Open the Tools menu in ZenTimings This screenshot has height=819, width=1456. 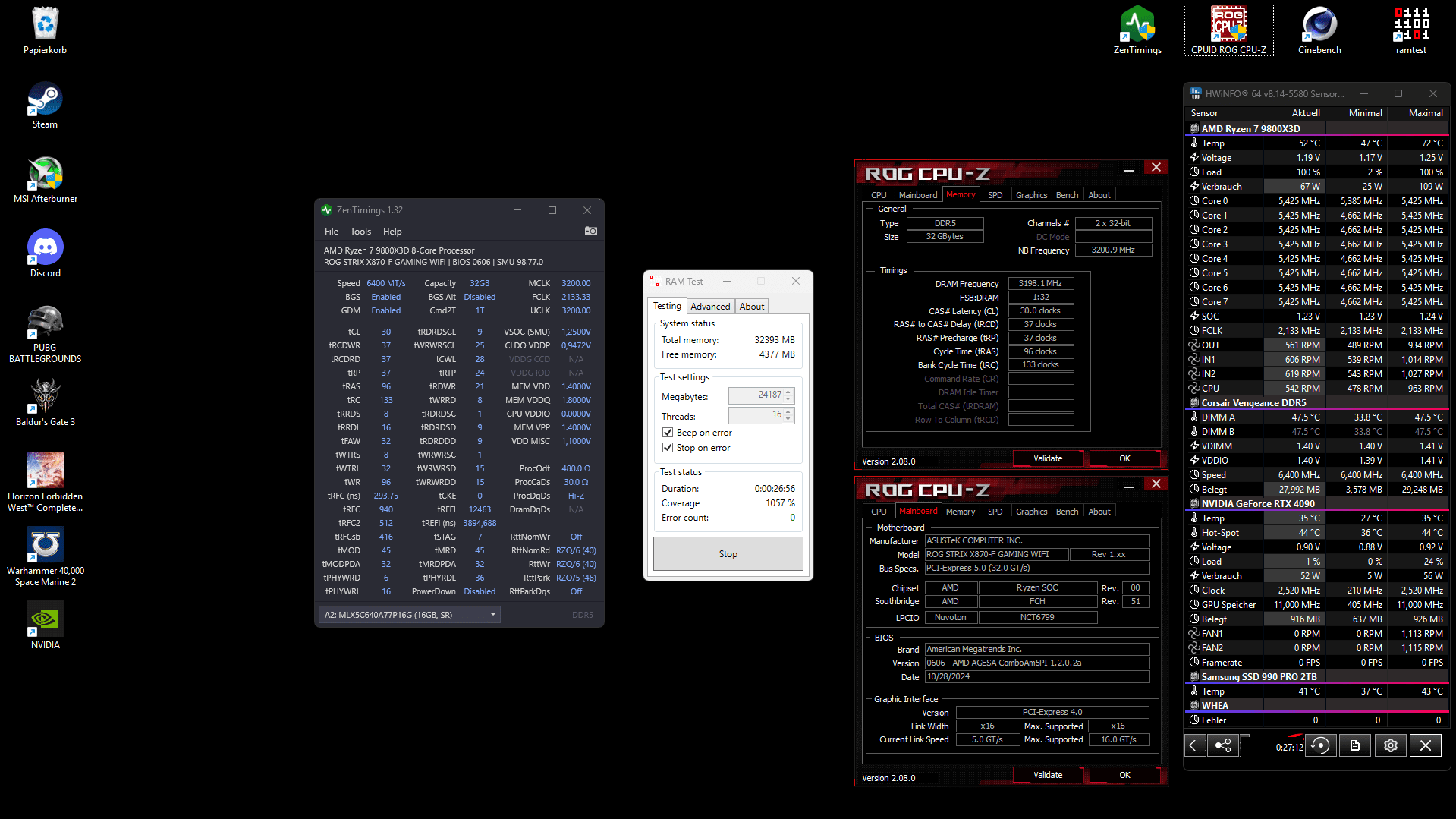[x=360, y=232]
